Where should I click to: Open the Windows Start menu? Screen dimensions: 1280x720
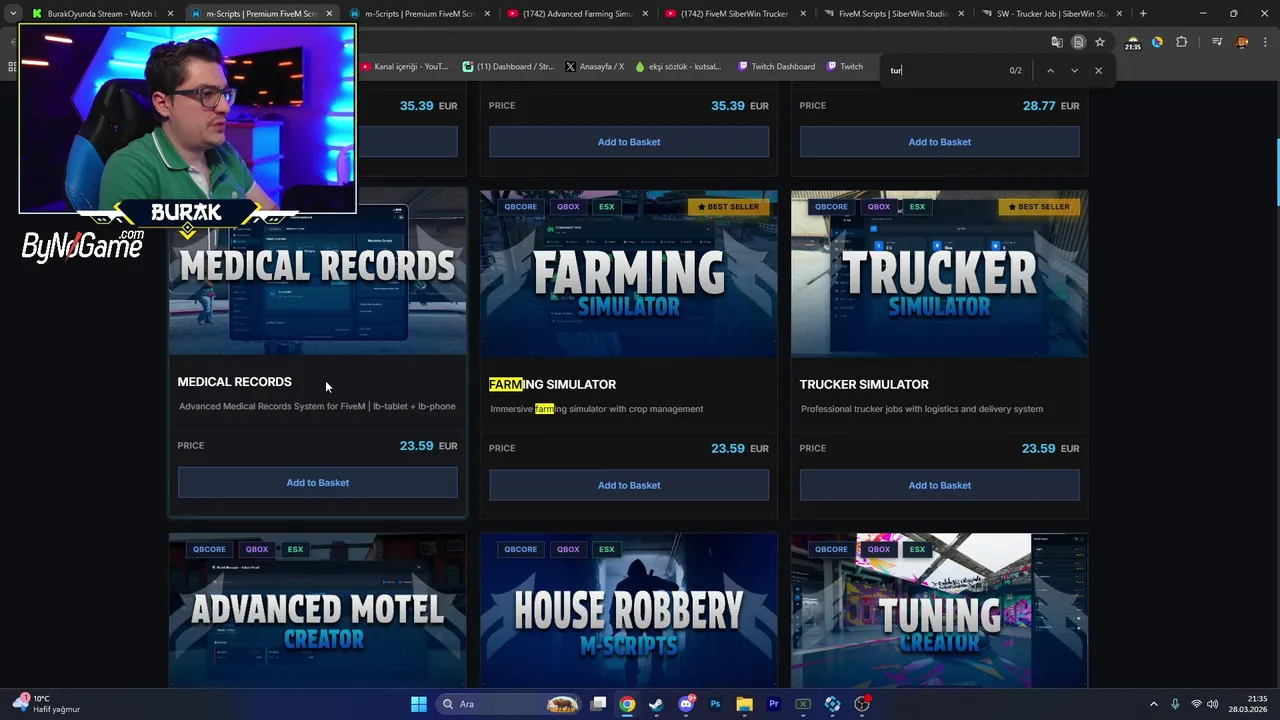coord(419,704)
